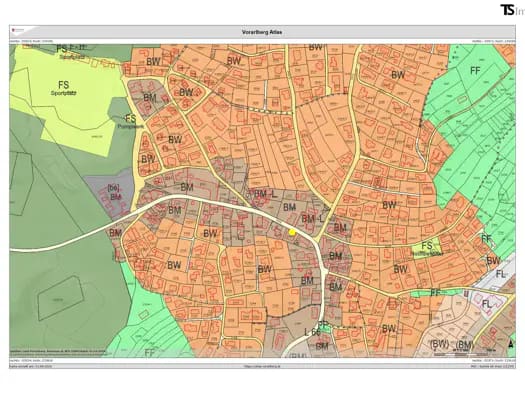Click the coordinate readout at the top left
The height and width of the screenshot is (394, 525).
coord(31,41)
